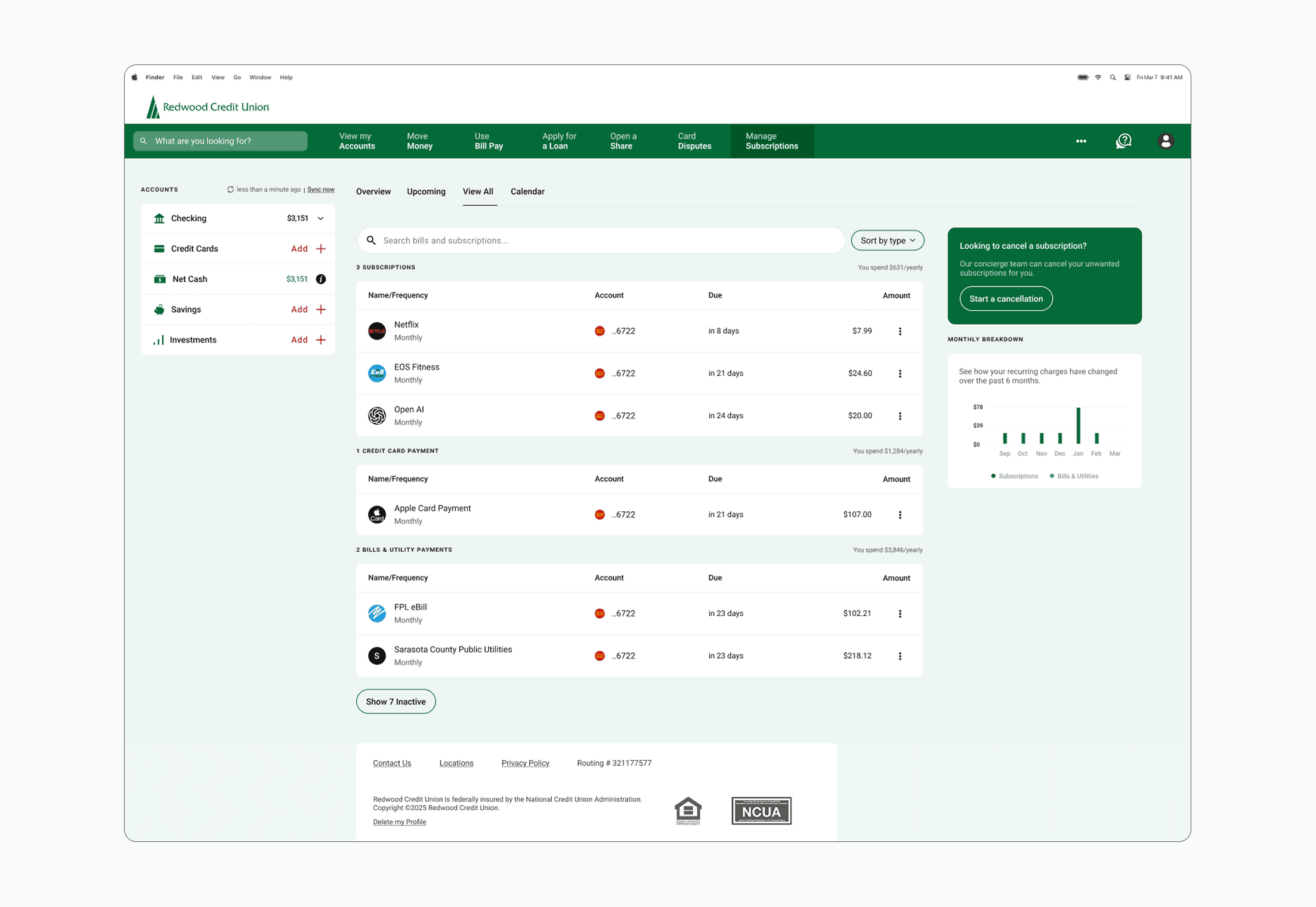Open the user profile icon
Screen dimensions: 1316x907
1166,141
